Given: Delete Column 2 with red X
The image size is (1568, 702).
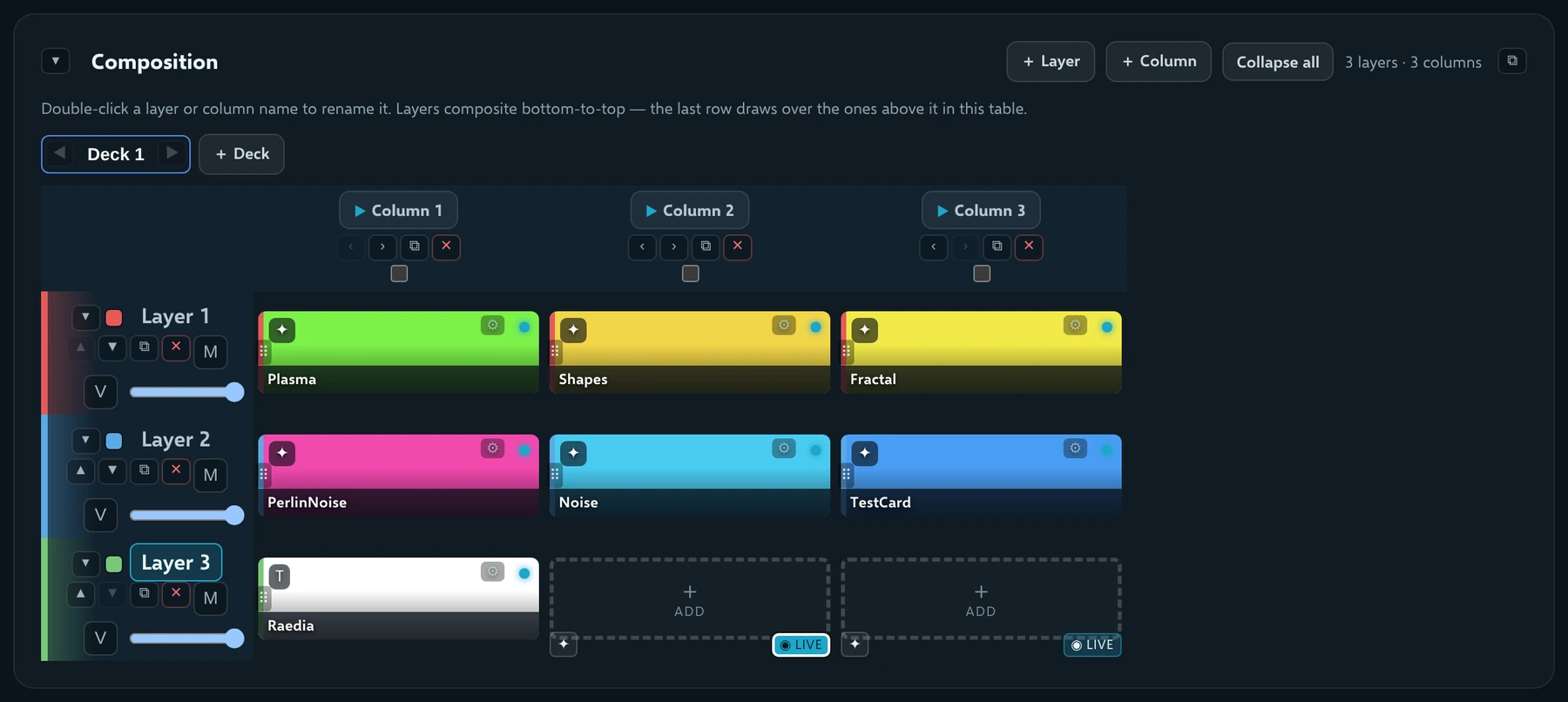Looking at the screenshot, I should click(x=738, y=246).
